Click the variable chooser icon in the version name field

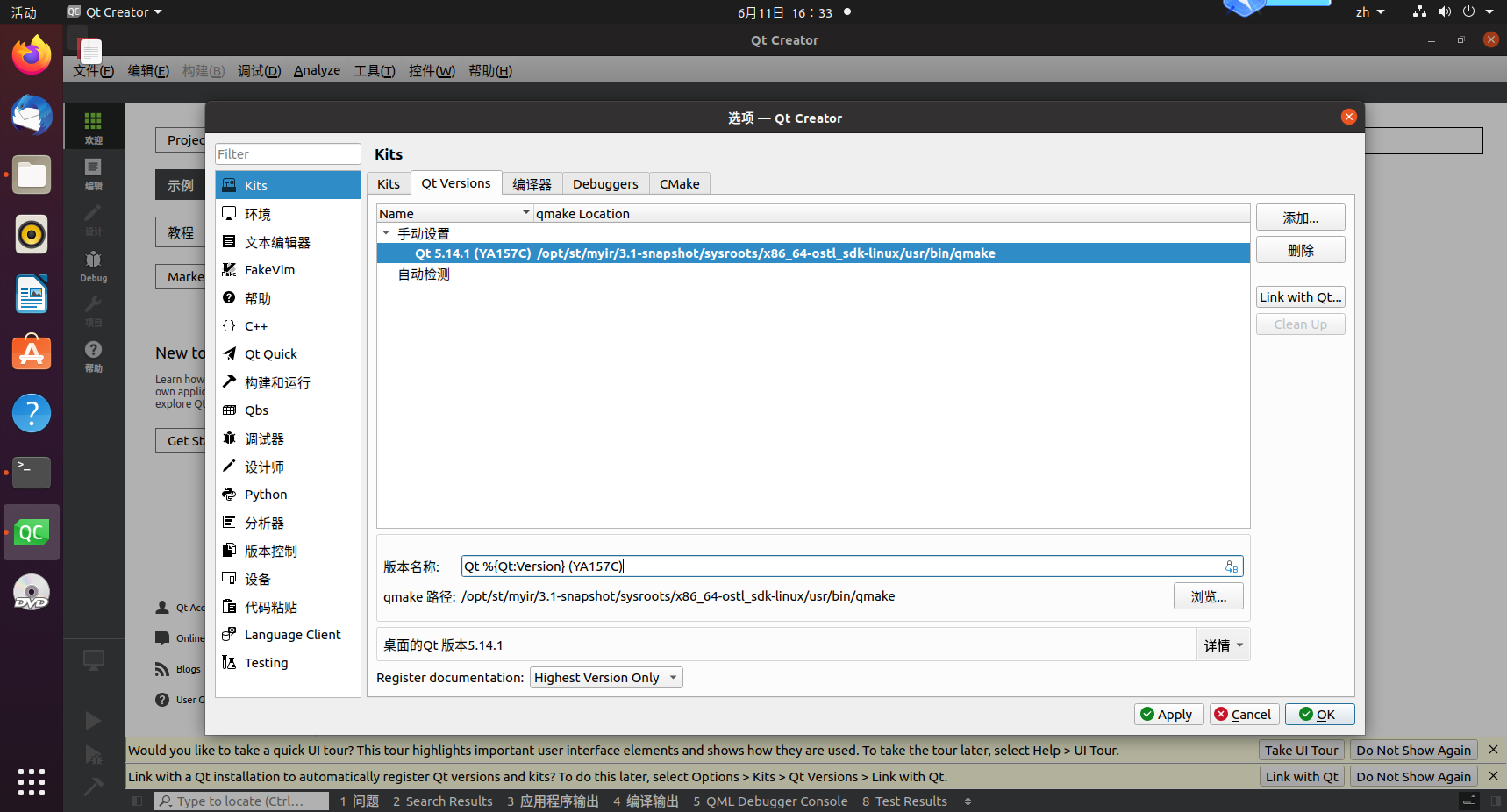pos(1232,566)
